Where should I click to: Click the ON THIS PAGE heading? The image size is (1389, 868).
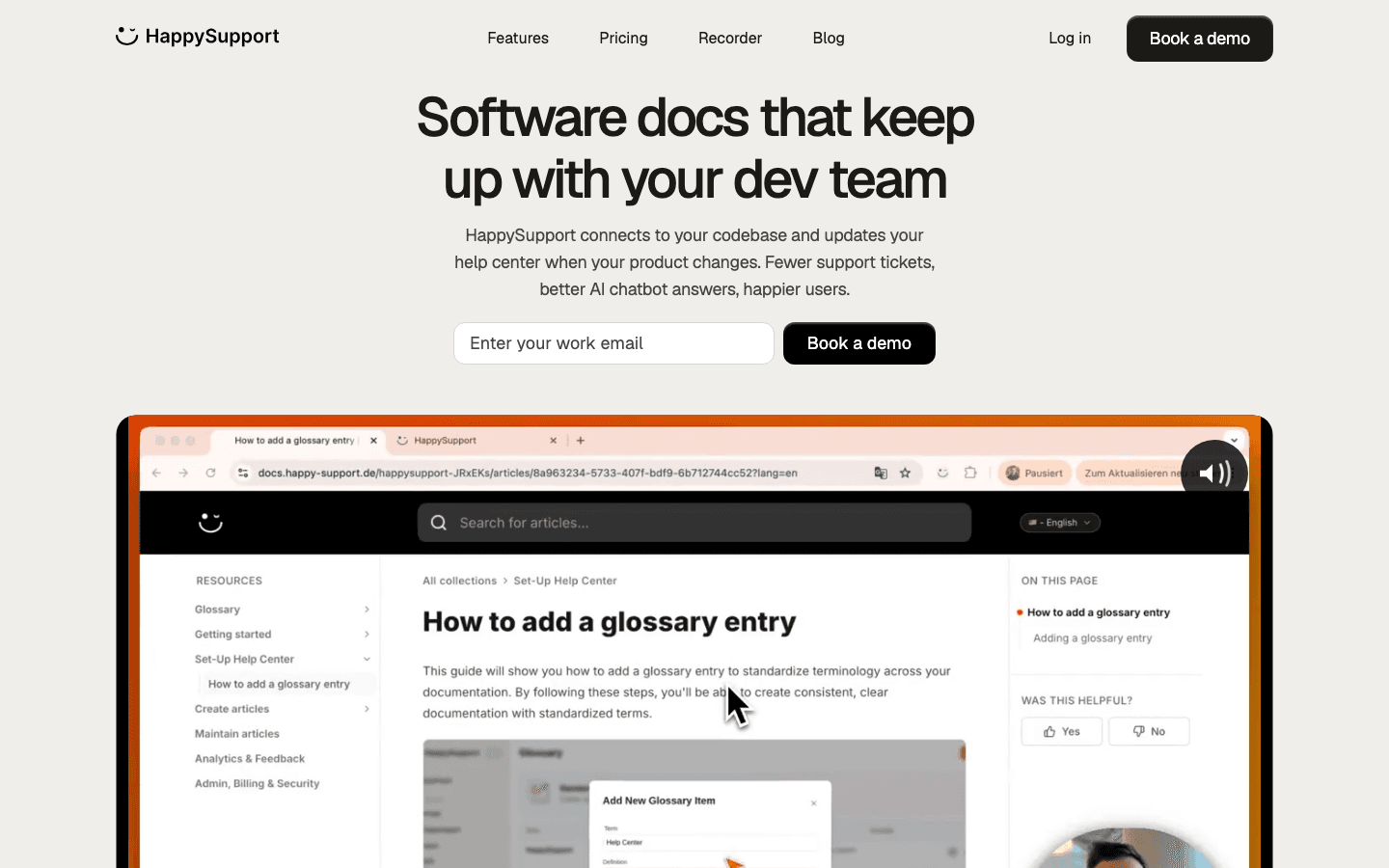click(x=1059, y=581)
